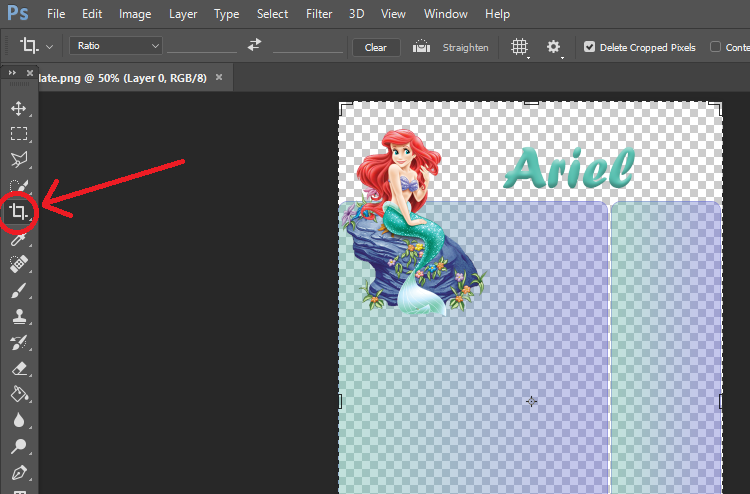Open the Select menu
Viewport: 750px width, 494px height.
(x=272, y=14)
